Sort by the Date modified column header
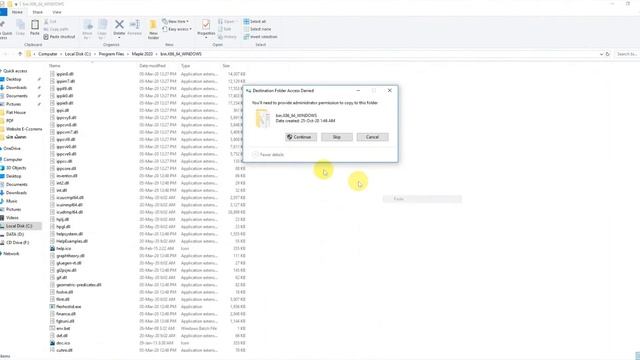The image size is (640, 360). tap(152, 66)
